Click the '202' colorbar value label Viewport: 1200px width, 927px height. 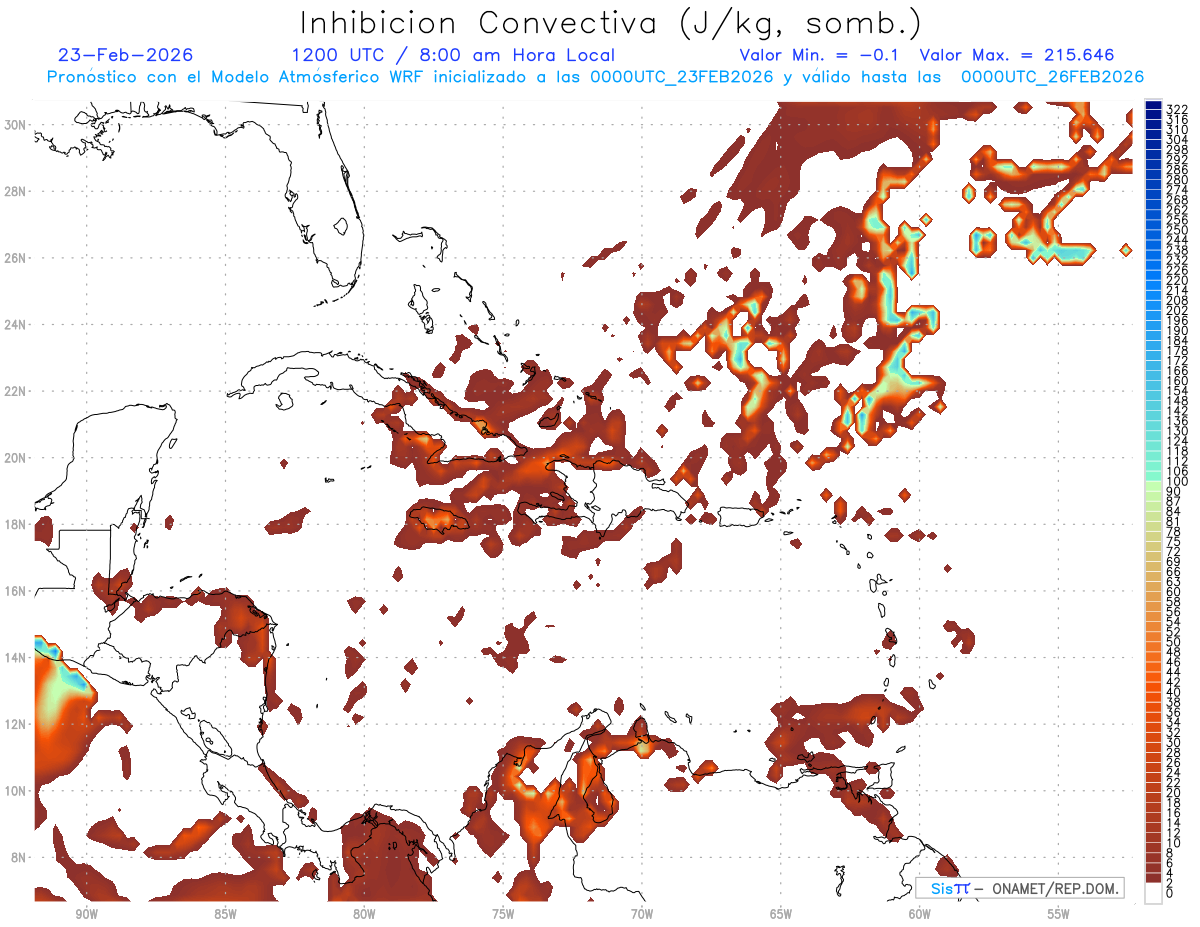(x=1177, y=310)
